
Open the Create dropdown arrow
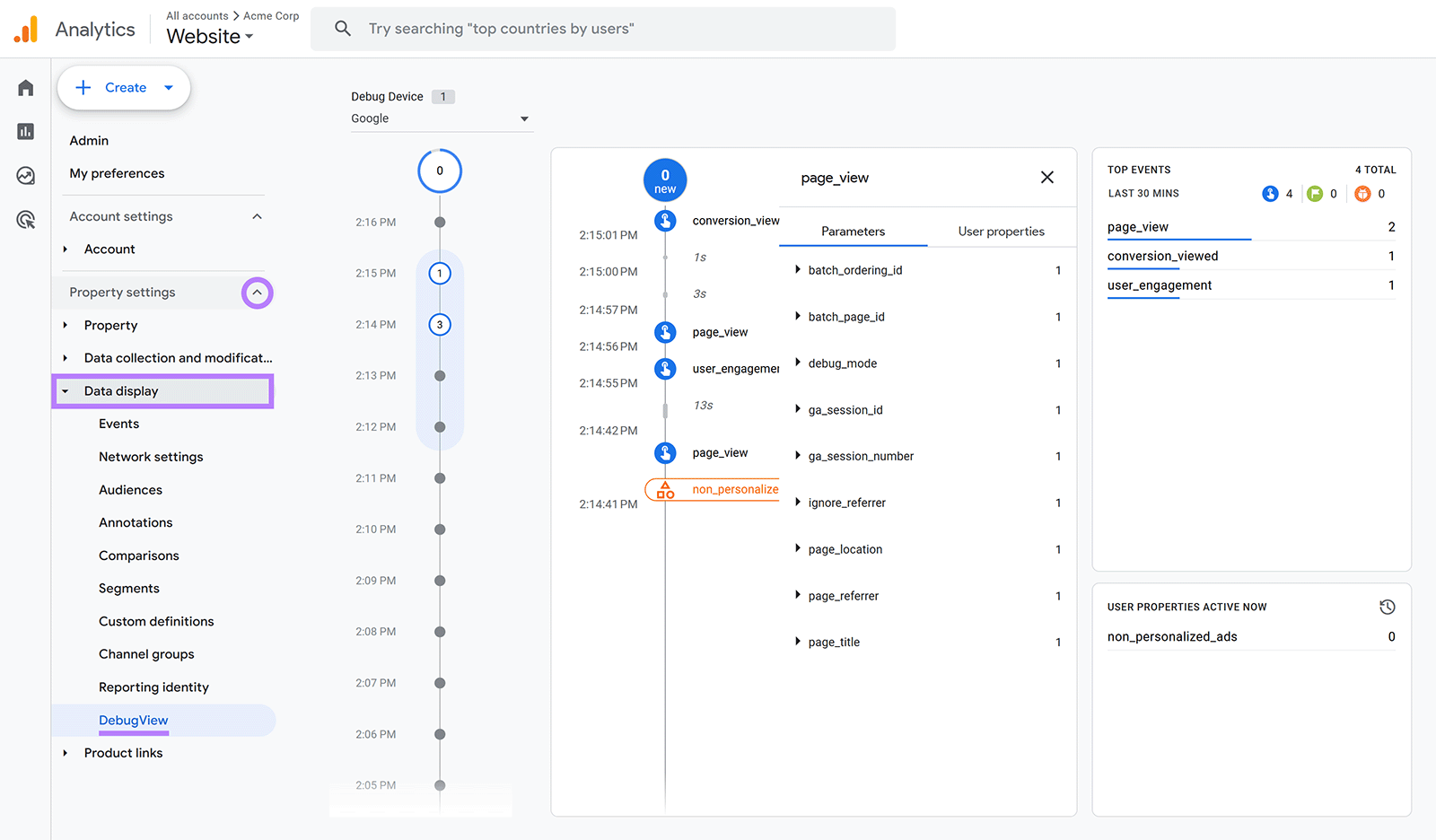click(x=169, y=88)
